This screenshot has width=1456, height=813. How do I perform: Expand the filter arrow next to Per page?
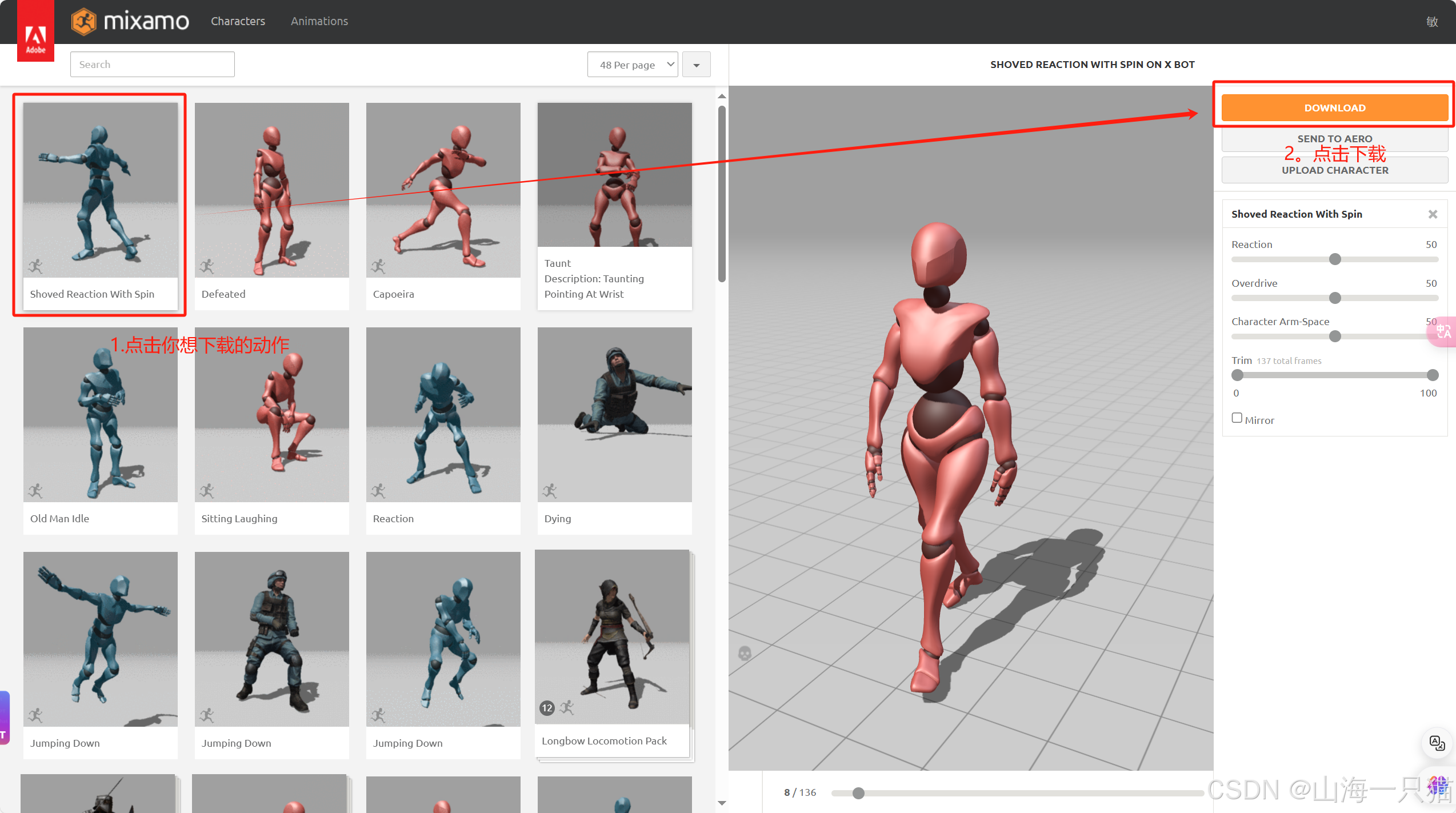[697, 65]
